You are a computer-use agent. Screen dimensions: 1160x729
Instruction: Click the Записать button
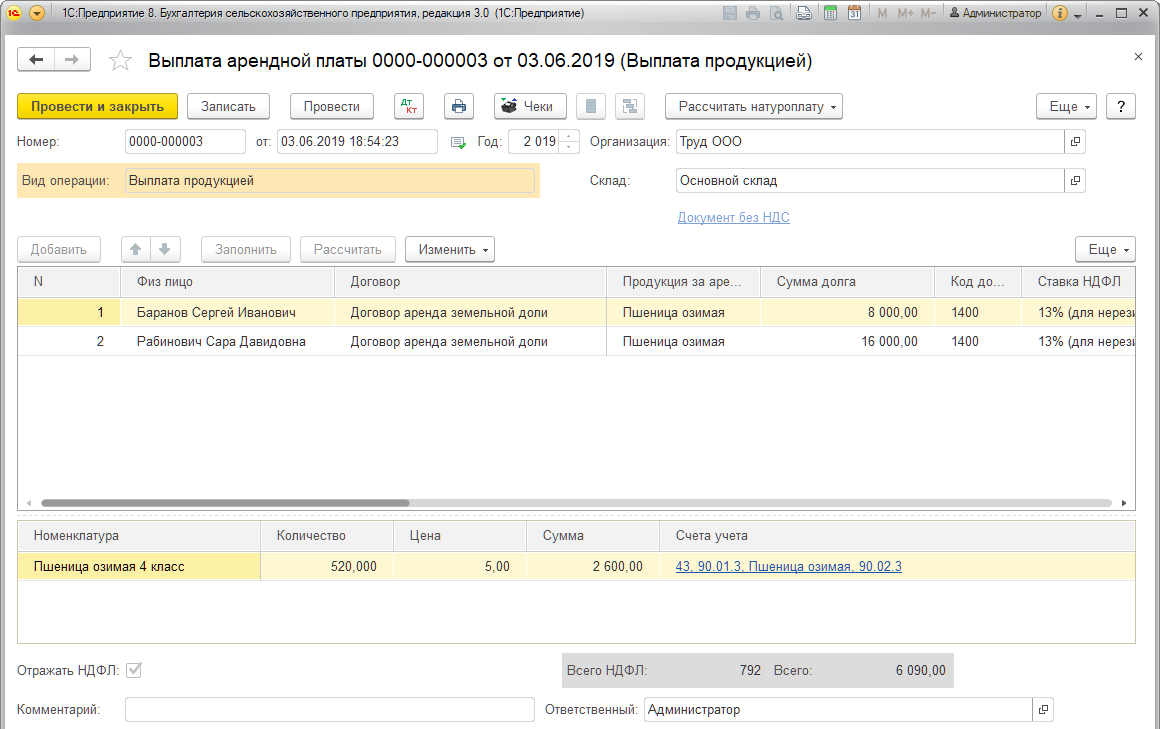pyautogui.click(x=228, y=107)
